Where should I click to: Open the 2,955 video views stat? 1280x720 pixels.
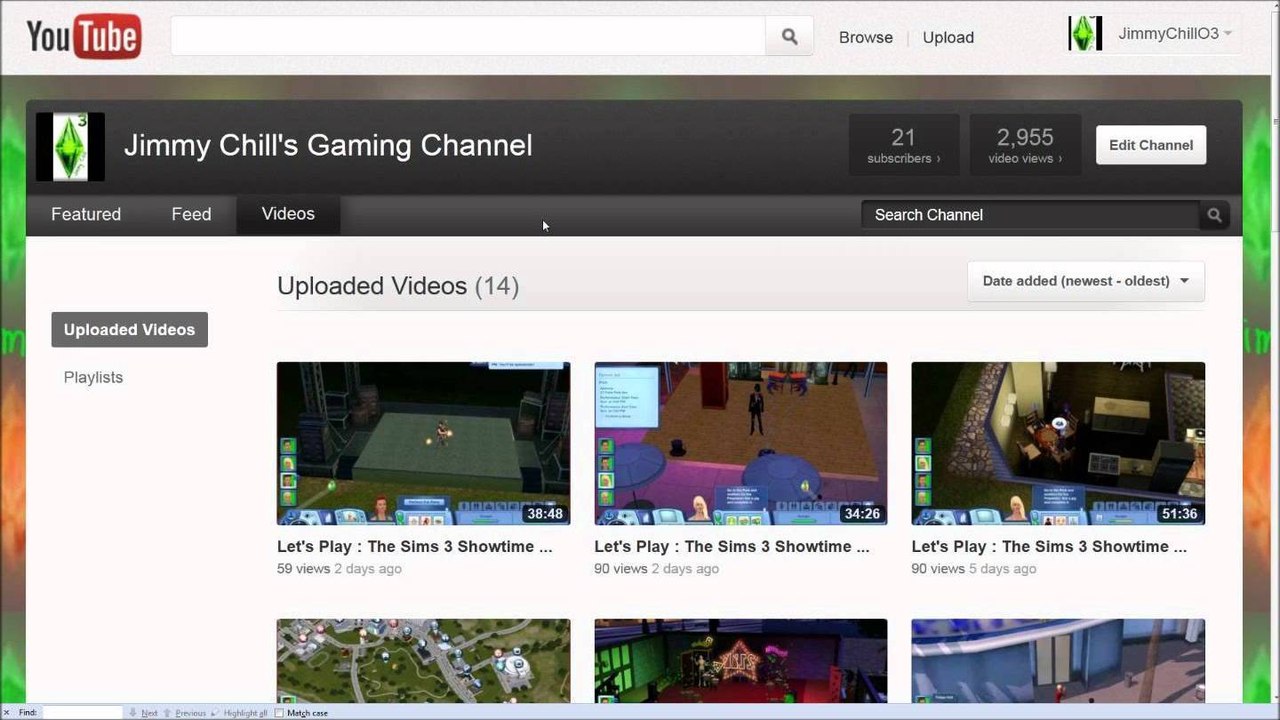click(x=1025, y=145)
